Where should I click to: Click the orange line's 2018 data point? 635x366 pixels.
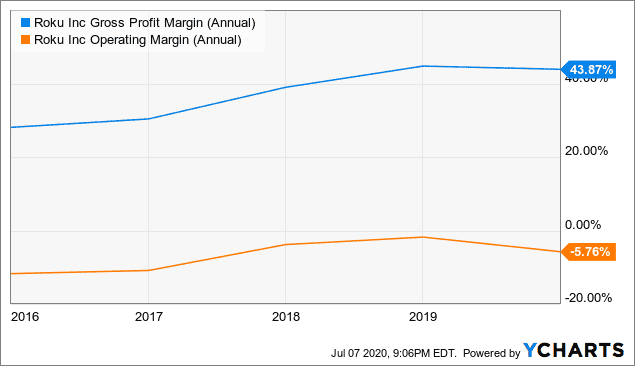click(286, 245)
